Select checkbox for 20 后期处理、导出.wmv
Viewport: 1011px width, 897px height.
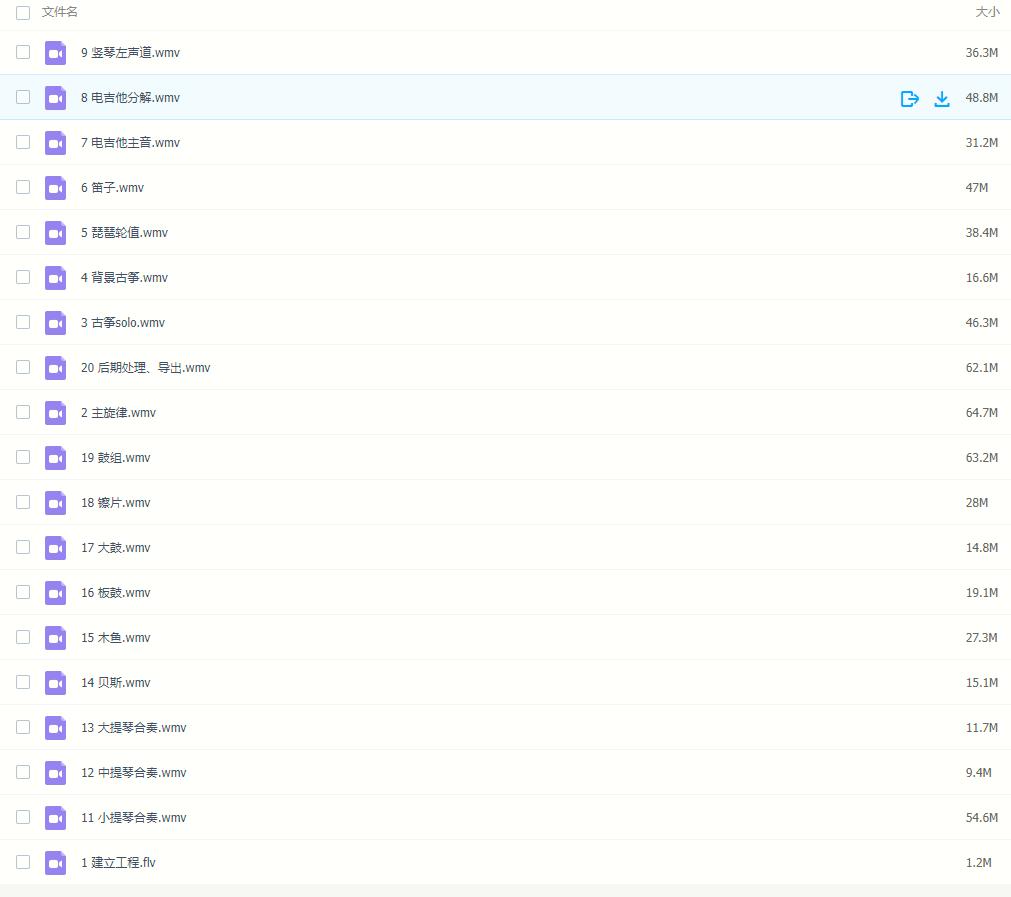[23, 367]
